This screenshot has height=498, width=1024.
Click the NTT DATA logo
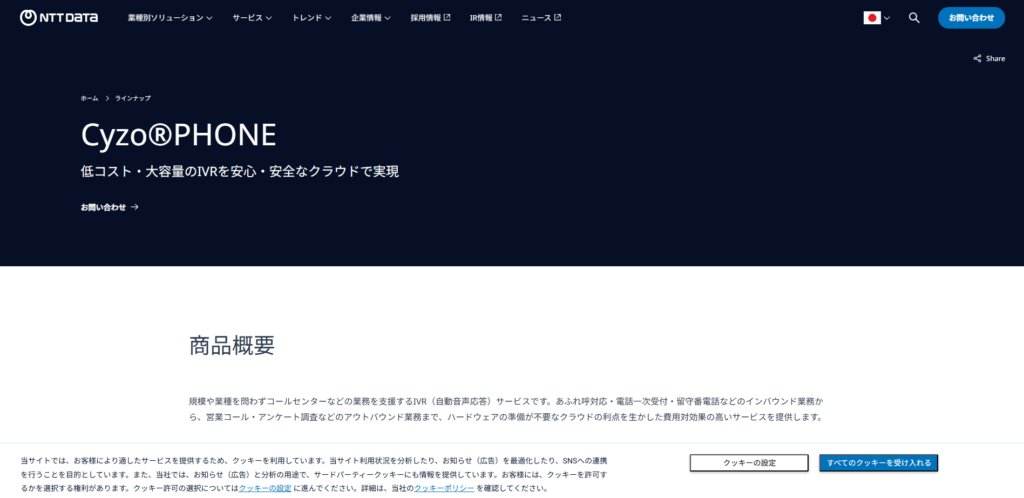point(59,18)
